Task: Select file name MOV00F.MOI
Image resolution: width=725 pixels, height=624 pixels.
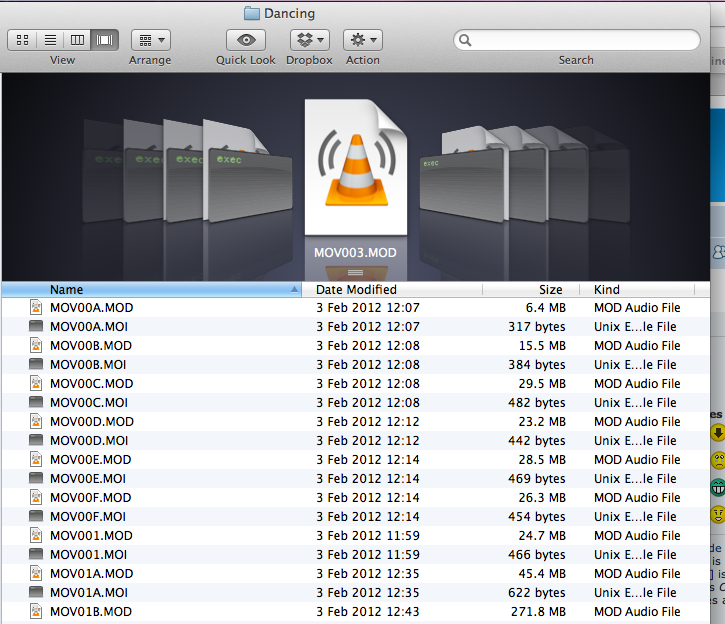Action: point(88,517)
